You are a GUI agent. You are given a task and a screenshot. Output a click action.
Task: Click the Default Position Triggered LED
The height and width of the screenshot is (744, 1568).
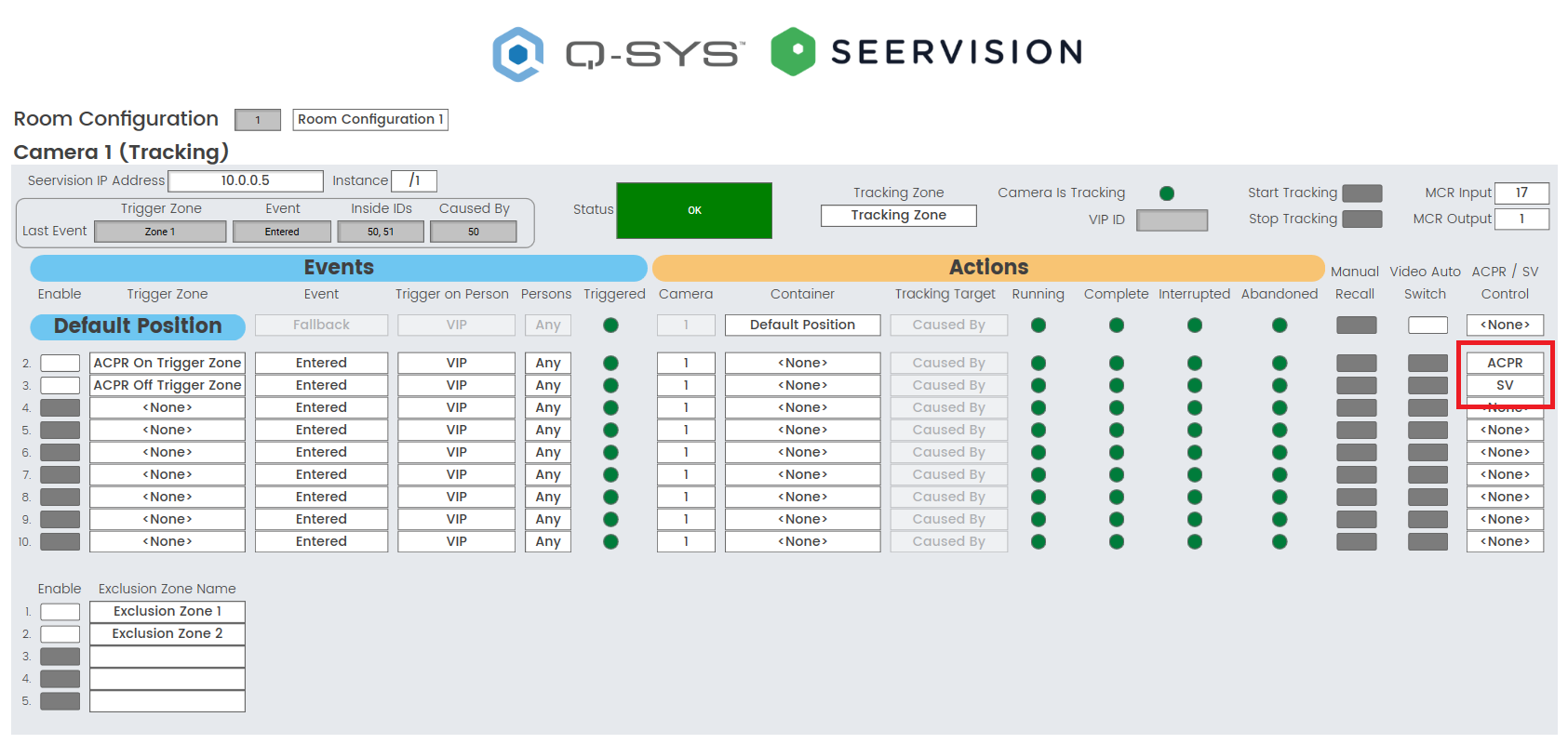(610, 325)
